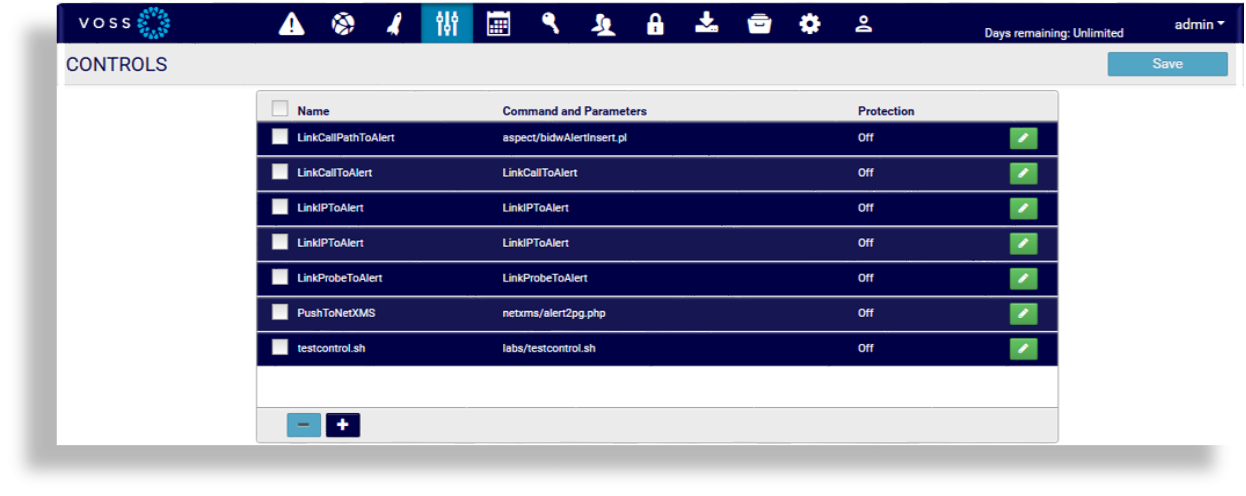This screenshot has height=496, width=1246.
Task: Edit the testcontrol.sh row with pencil
Action: 1023,348
